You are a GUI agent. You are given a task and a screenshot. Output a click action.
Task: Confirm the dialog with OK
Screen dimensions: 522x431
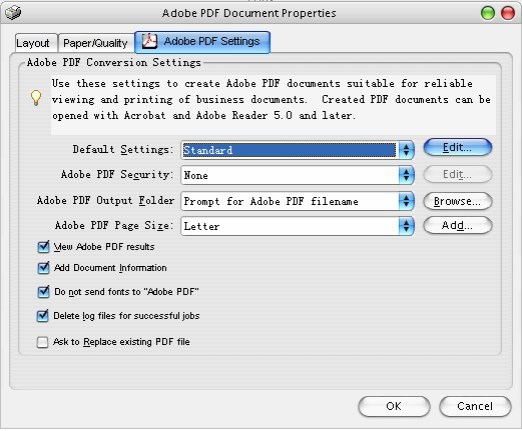(394, 406)
